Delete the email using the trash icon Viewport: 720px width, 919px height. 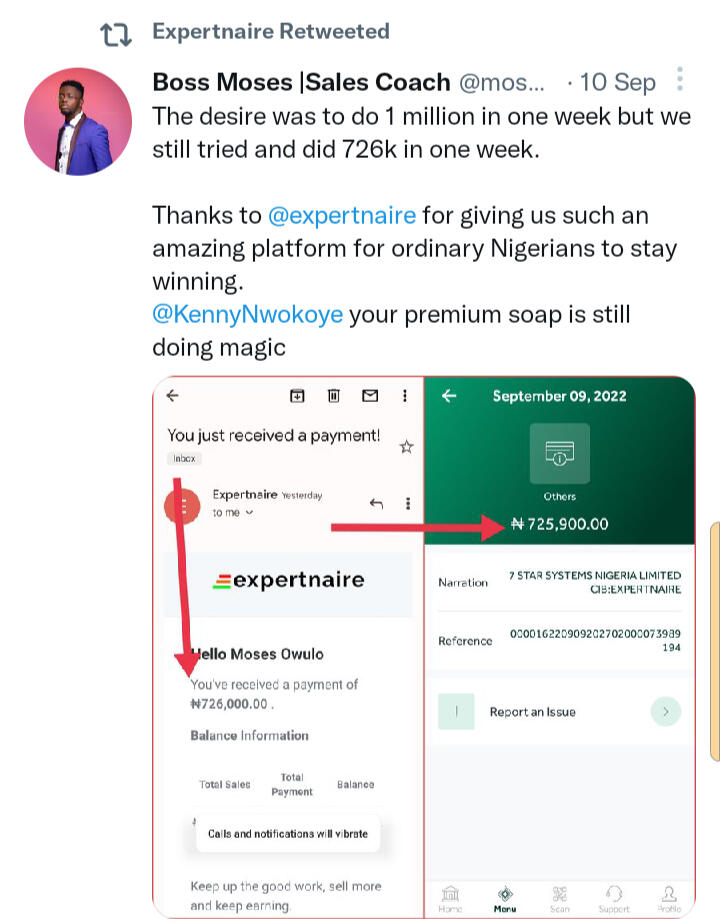[x=333, y=396]
